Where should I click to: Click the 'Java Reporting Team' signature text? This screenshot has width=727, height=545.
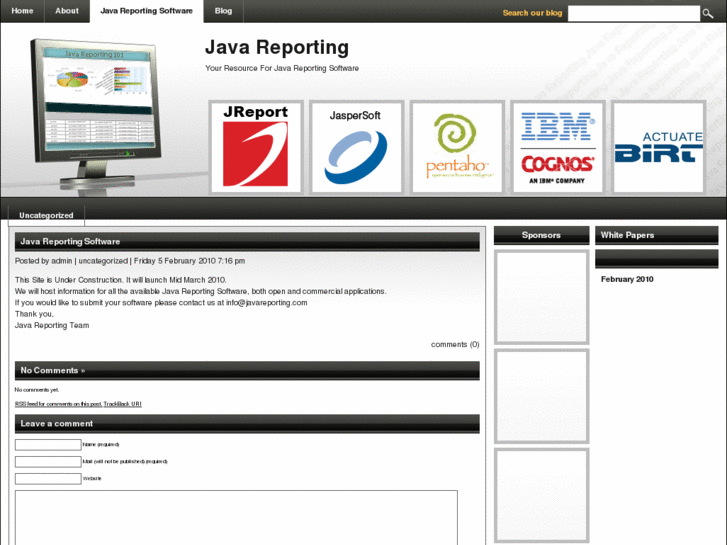pyautogui.click(x=52, y=325)
